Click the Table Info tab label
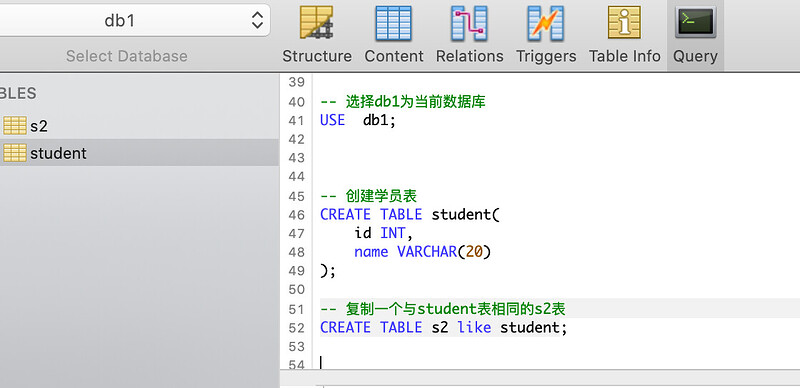 tap(624, 56)
